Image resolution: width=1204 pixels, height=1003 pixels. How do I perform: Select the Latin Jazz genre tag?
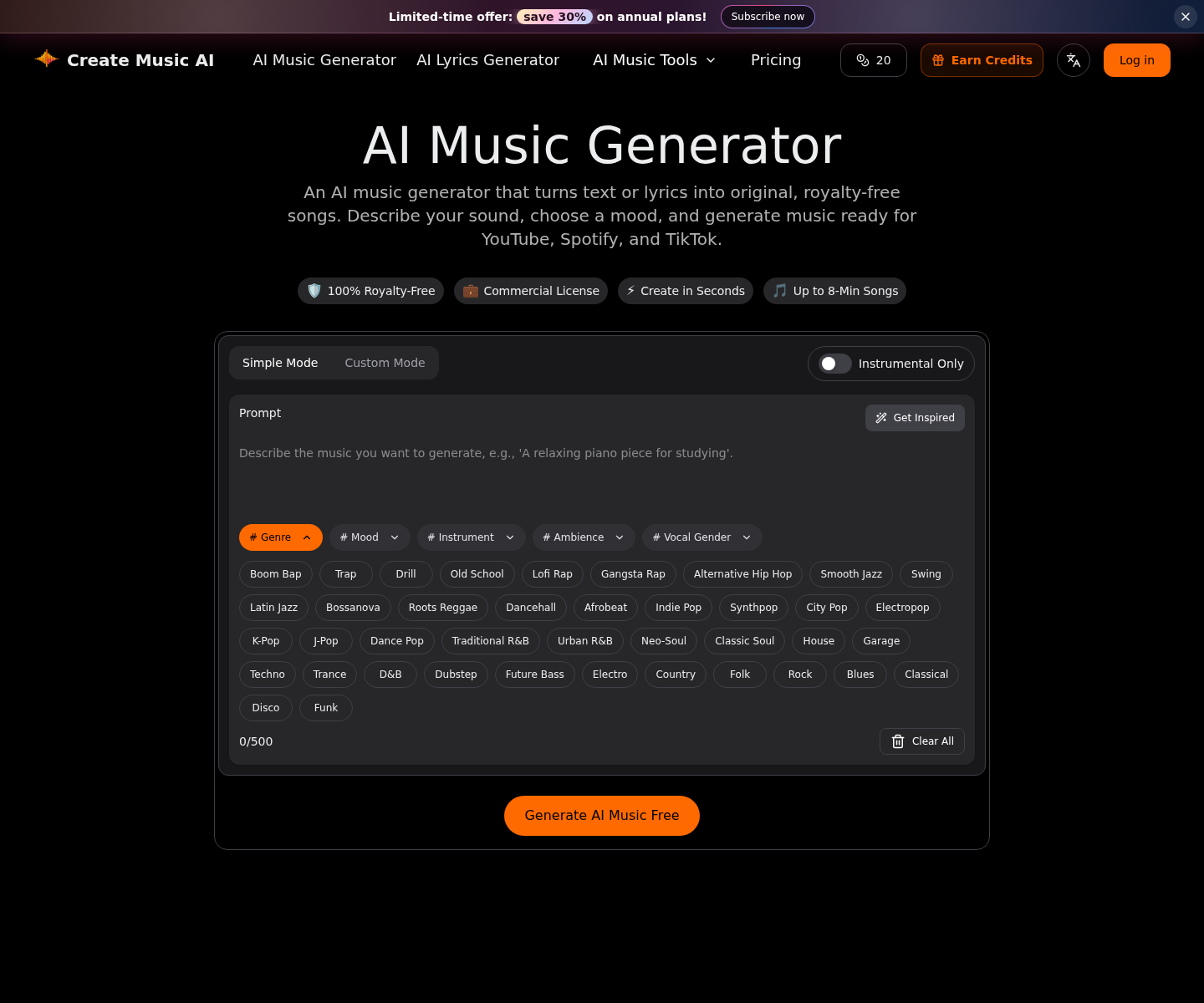click(274, 608)
